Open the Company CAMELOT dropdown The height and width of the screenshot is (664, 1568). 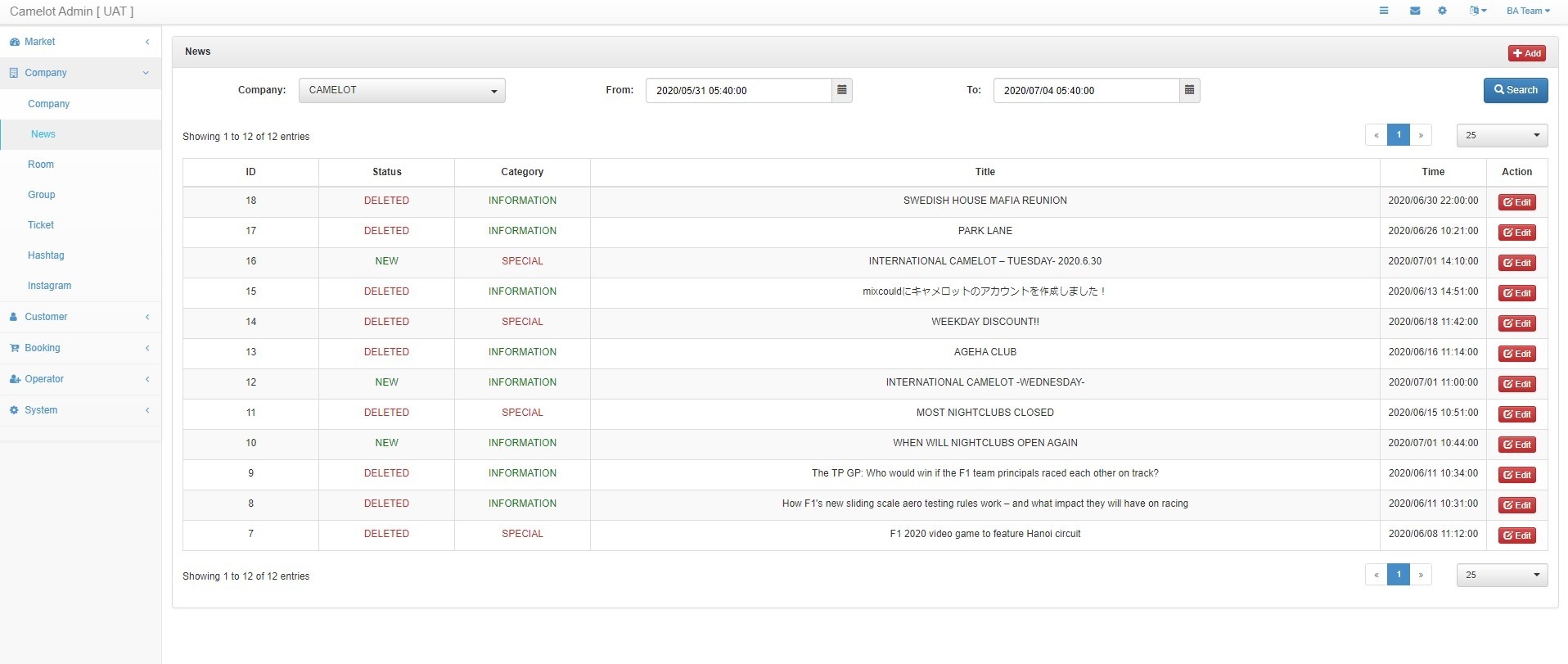402,90
